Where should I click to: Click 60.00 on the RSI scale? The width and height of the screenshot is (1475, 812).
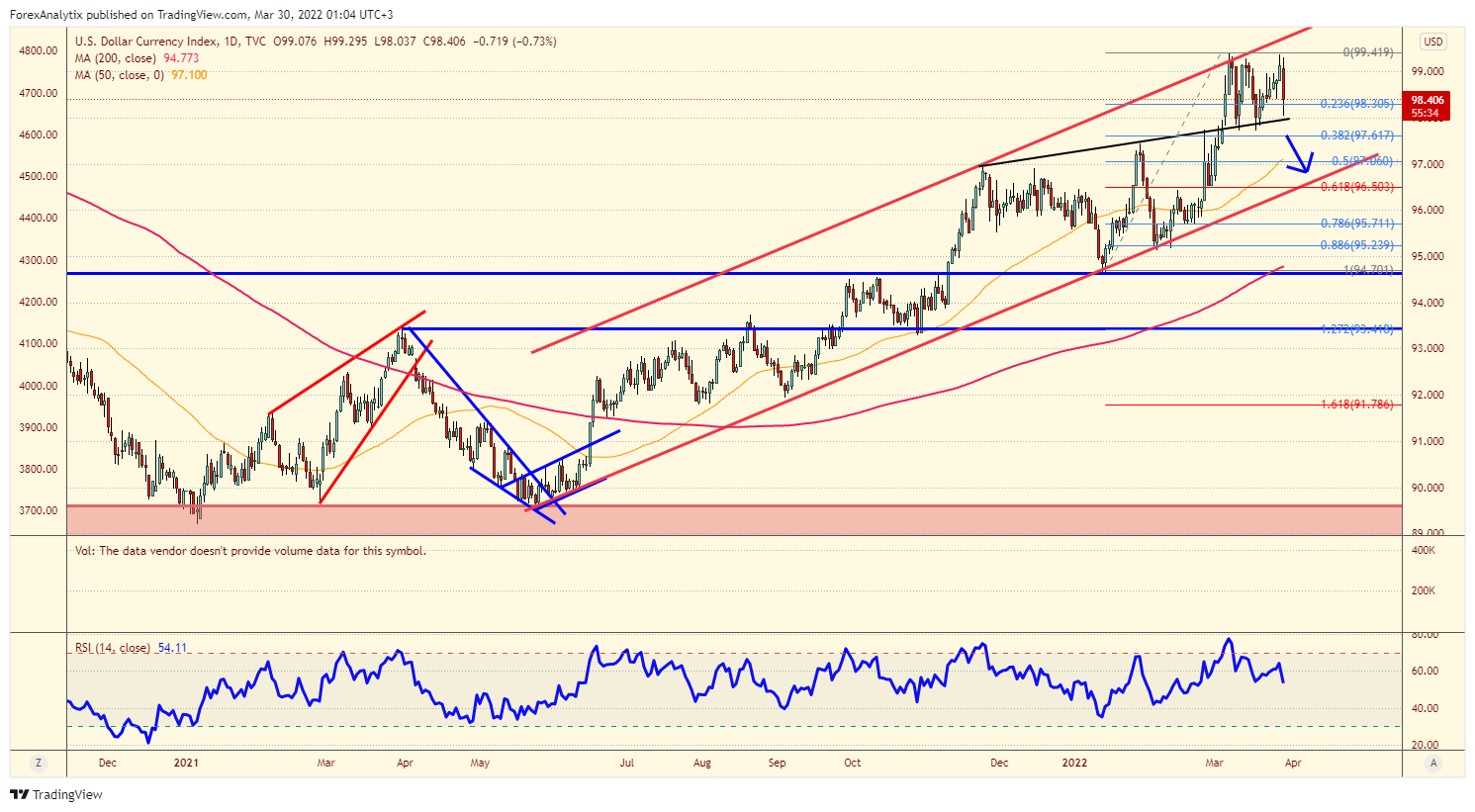pos(1425,671)
